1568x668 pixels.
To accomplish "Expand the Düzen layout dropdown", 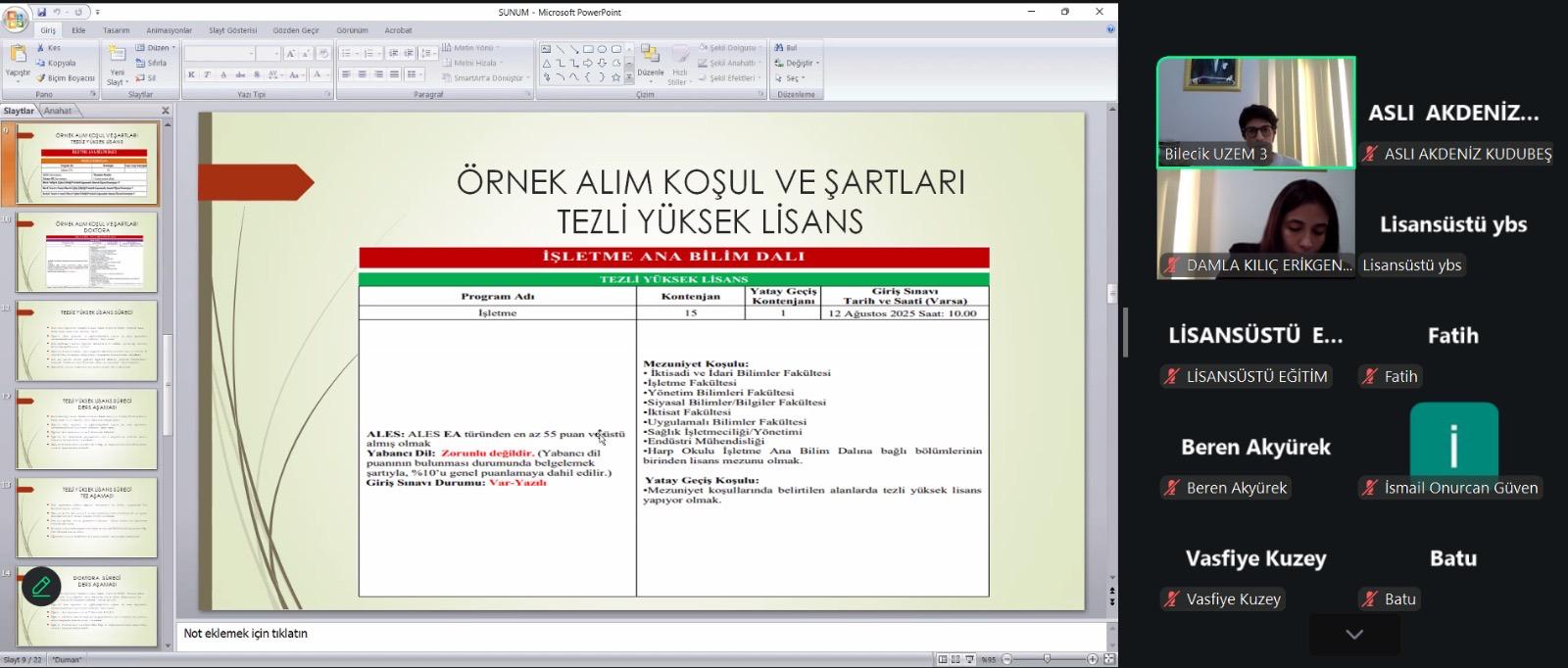I will [x=157, y=47].
